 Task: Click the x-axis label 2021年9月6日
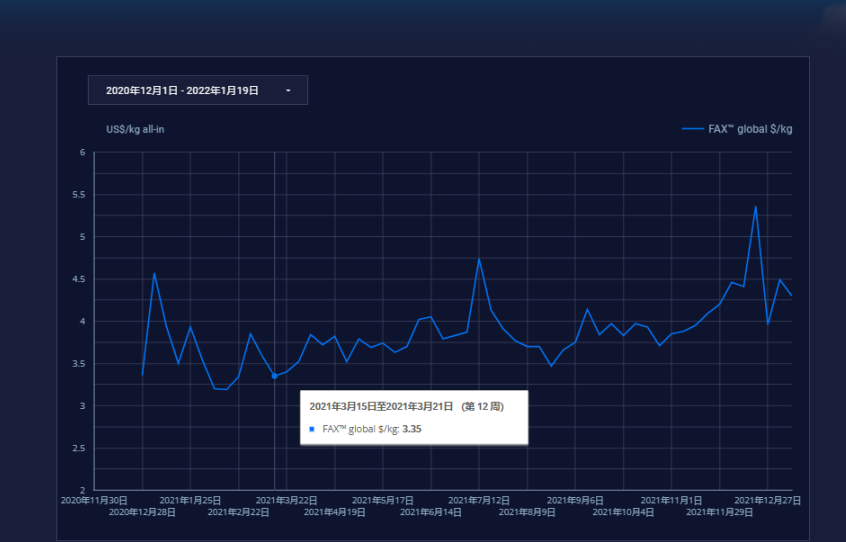coord(575,499)
